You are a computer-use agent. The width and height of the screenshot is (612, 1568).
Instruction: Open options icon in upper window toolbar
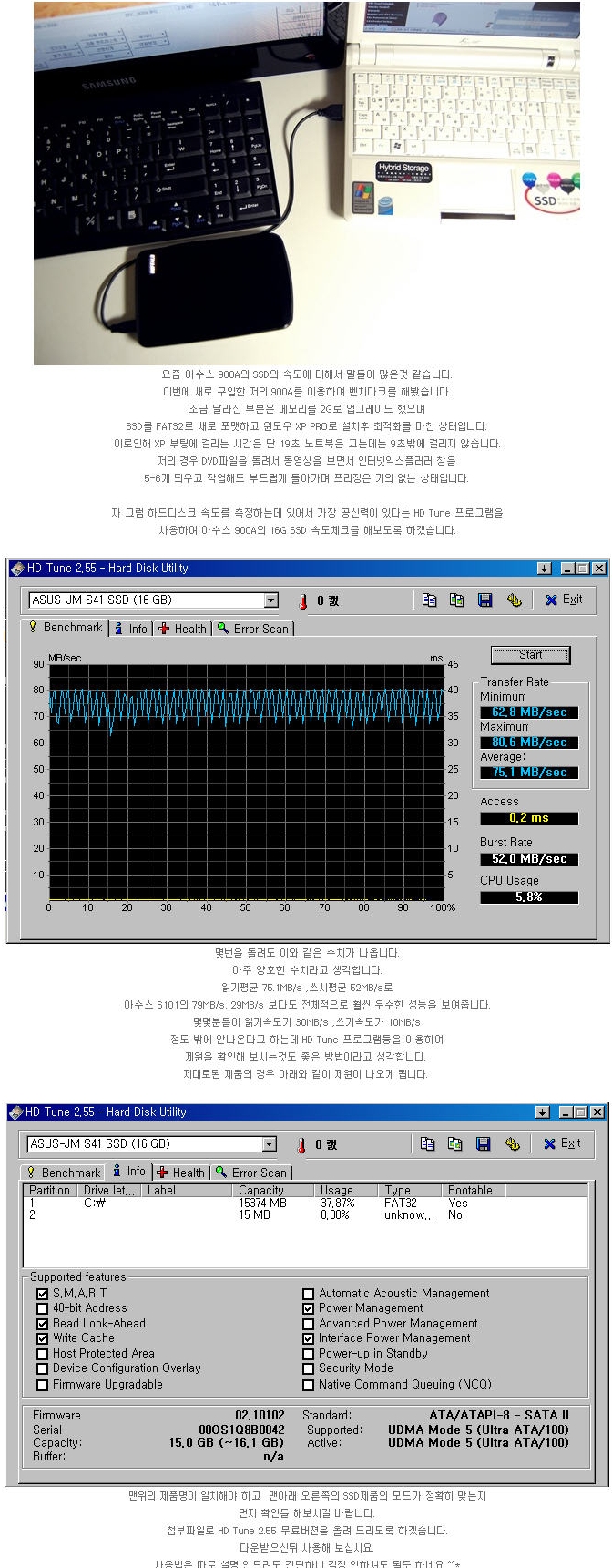(x=514, y=600)
